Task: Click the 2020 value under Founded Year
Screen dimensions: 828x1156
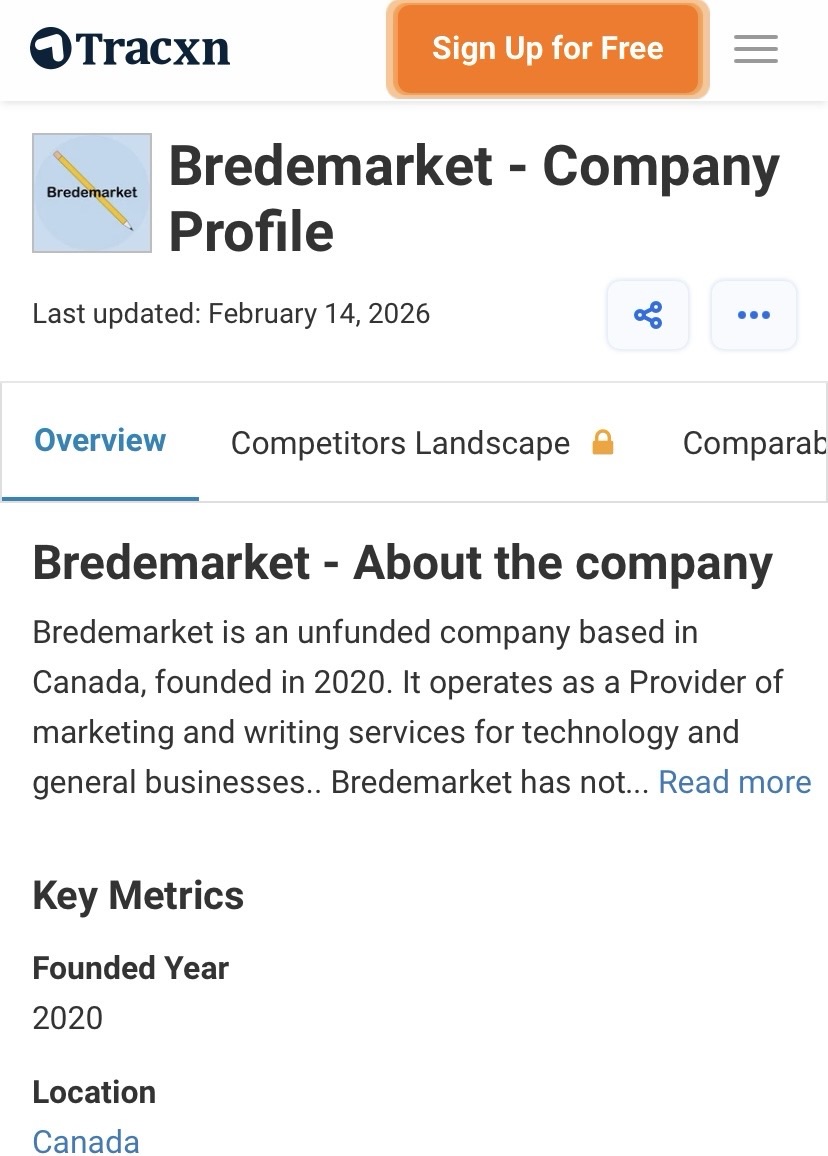Action: click(68, 1018)
